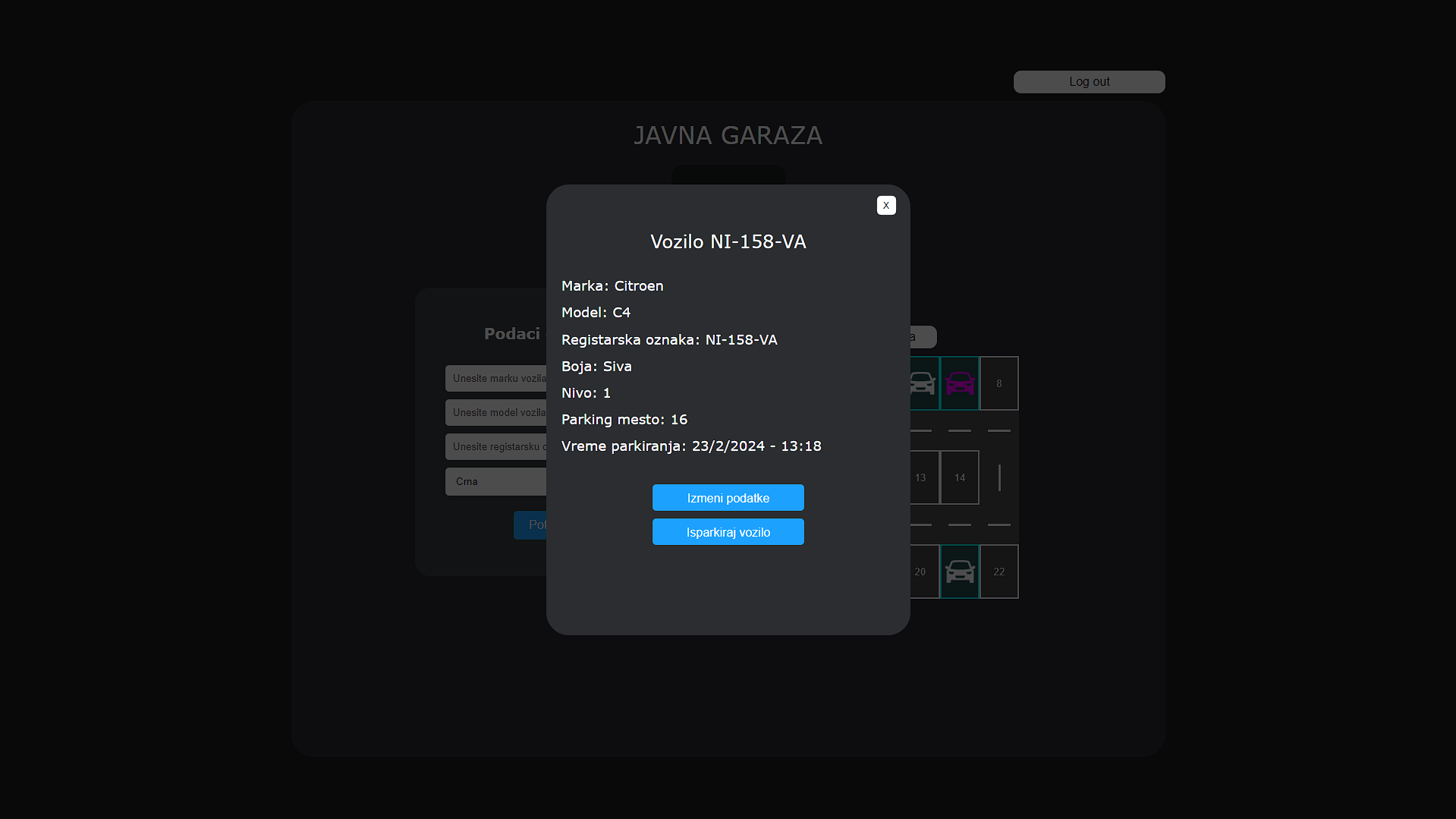Focus the Unesite registarsku oznaku input field

tap(496, 447)
